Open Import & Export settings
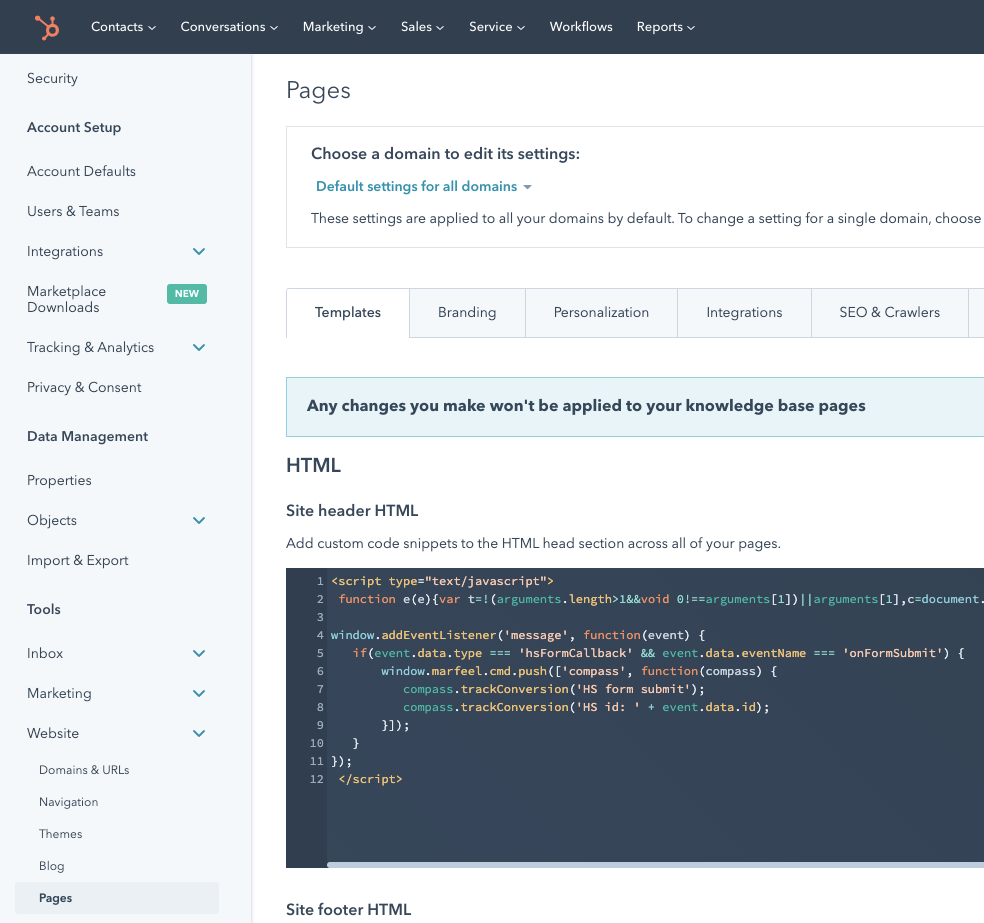Viewport: 984px width, 923px height. (78, 561)
